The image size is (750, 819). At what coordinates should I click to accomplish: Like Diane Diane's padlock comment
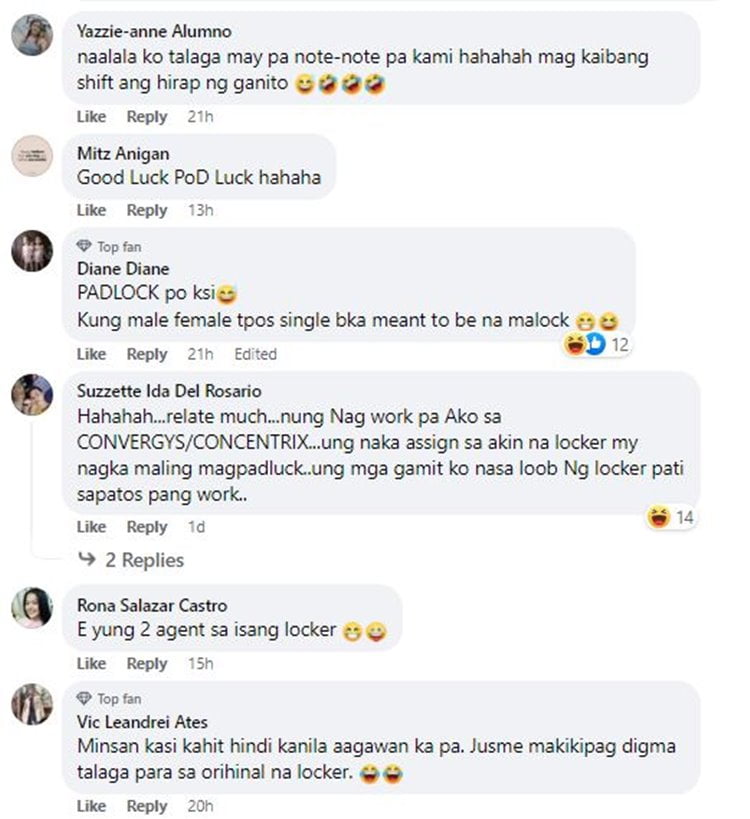pos(91,354)
